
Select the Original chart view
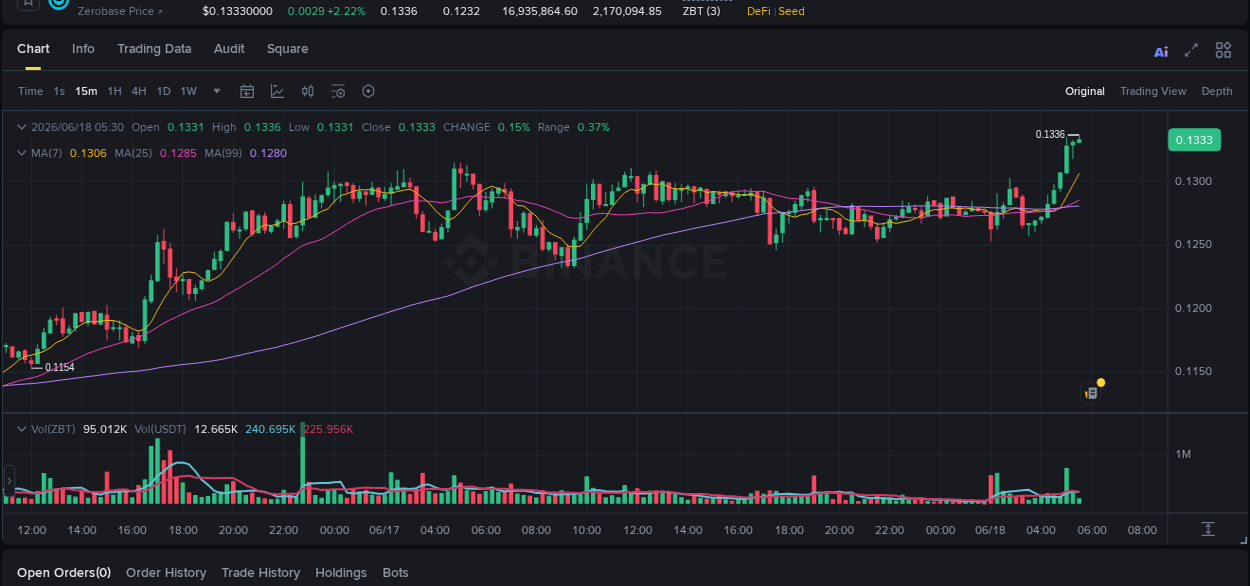(x=1085, y=91)
